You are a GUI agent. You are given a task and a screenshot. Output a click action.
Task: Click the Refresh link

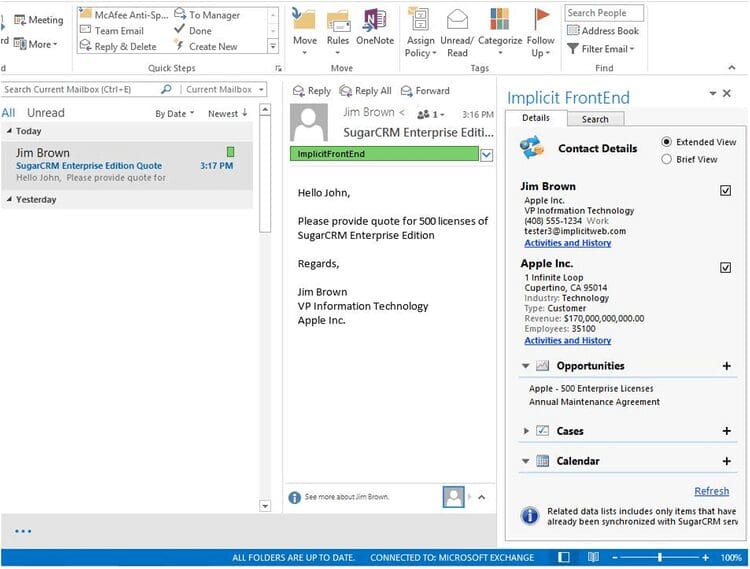[712, 491]
